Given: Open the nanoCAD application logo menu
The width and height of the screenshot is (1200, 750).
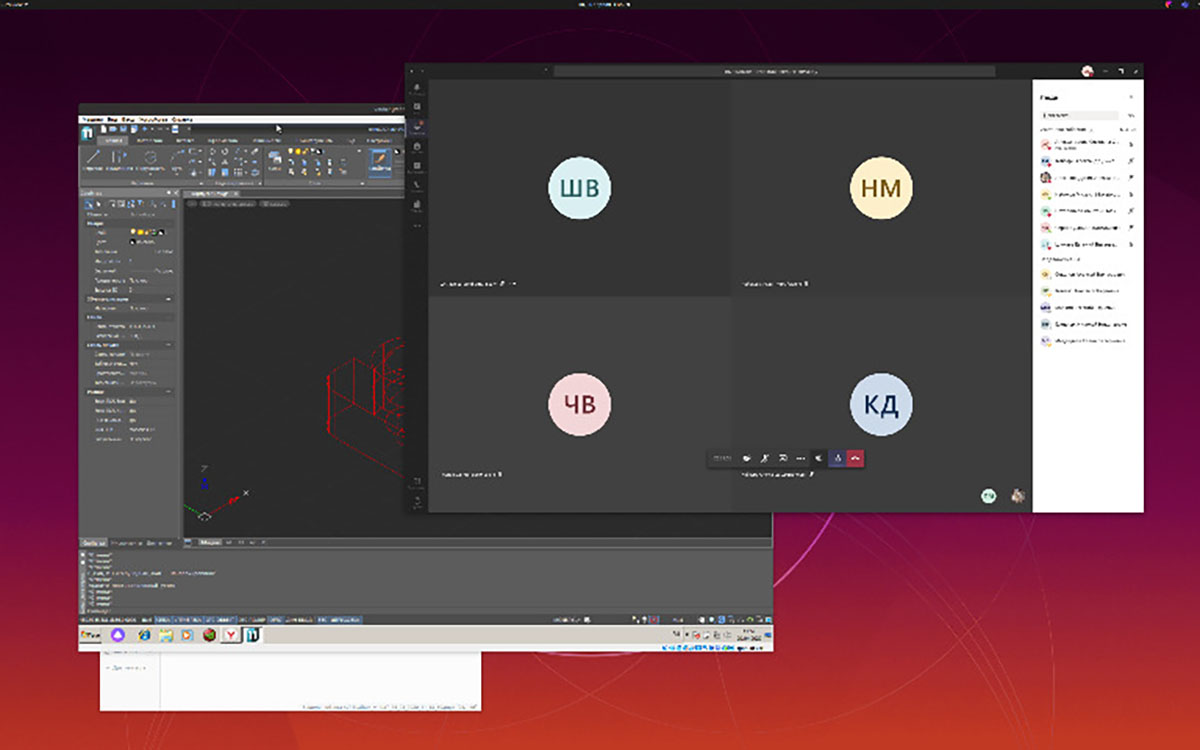Looking at the screenshot, I should 87,134.
